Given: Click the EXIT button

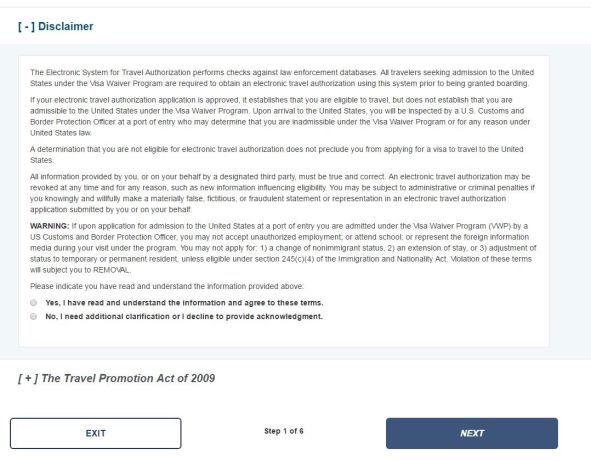Looking at the screenshot, I should click(96, 433).
